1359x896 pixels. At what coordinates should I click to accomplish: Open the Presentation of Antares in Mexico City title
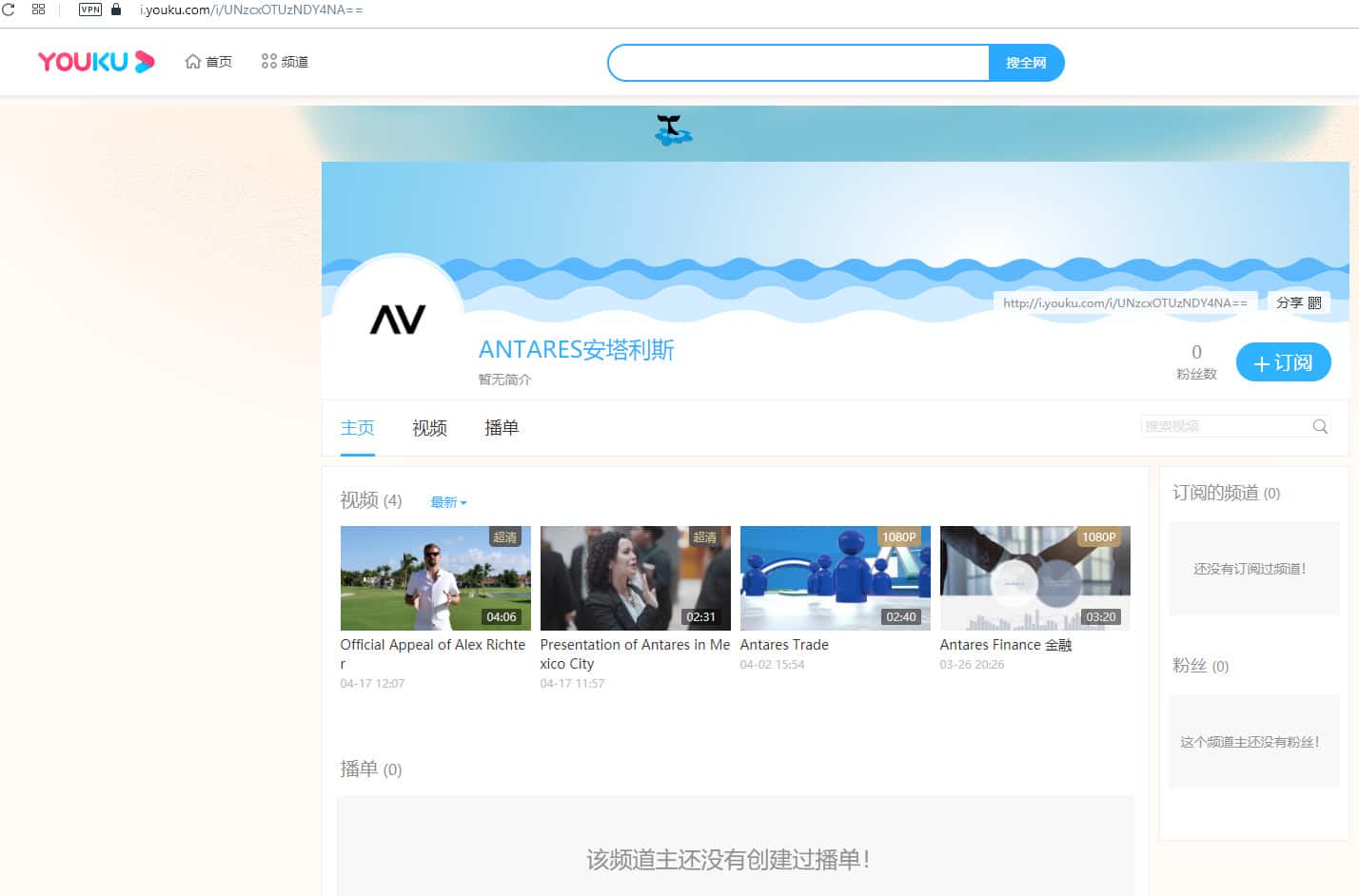pyautogui.click(x=635, y=654)
